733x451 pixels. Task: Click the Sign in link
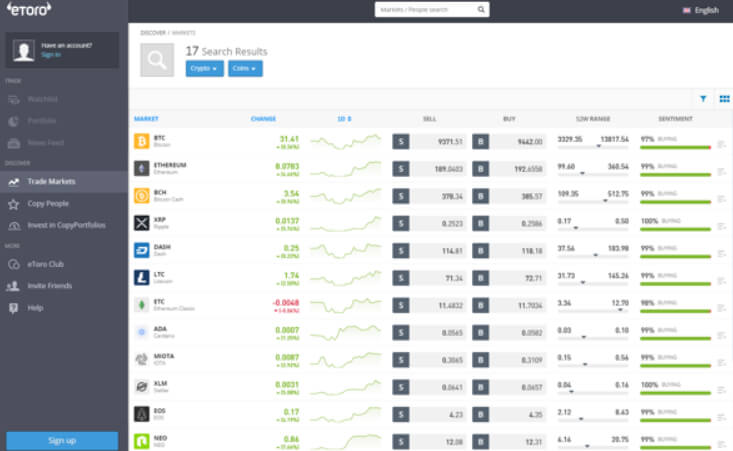[x=51, y=55]
